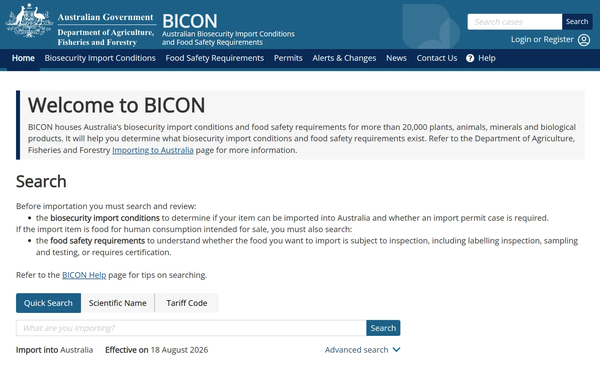
Task: Click the Search button beside importing field
Action: pos(383,328)
